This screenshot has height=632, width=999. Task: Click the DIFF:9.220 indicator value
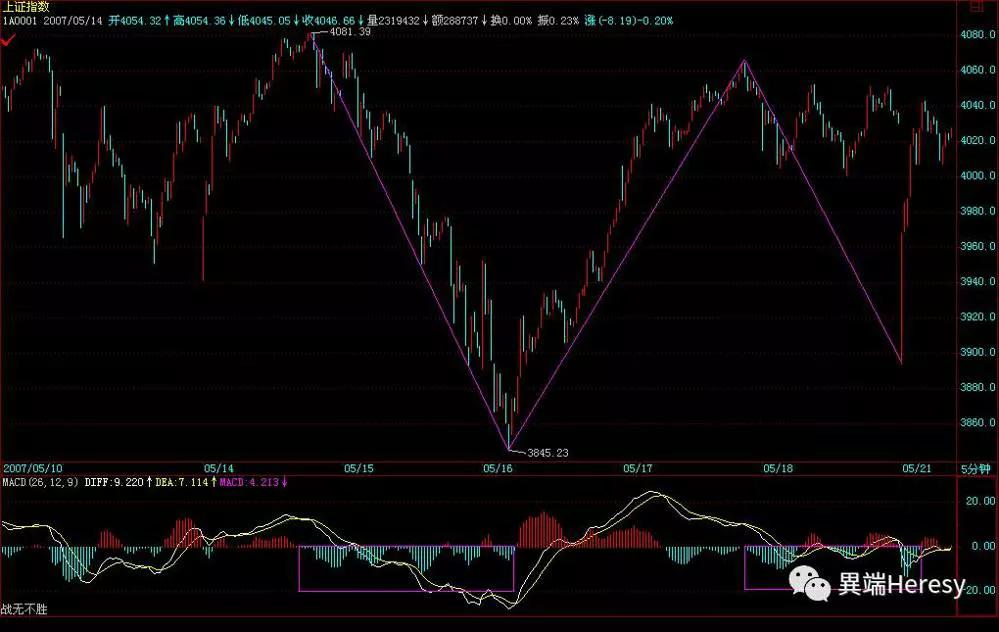point(114,482)
